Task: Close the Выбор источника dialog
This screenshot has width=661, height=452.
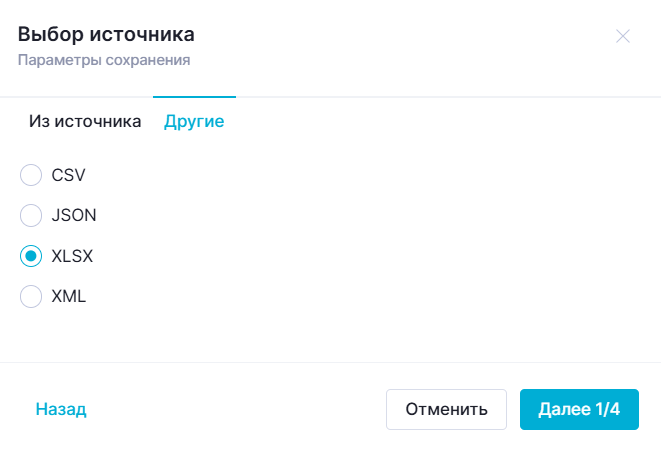Action: (623, 36)
